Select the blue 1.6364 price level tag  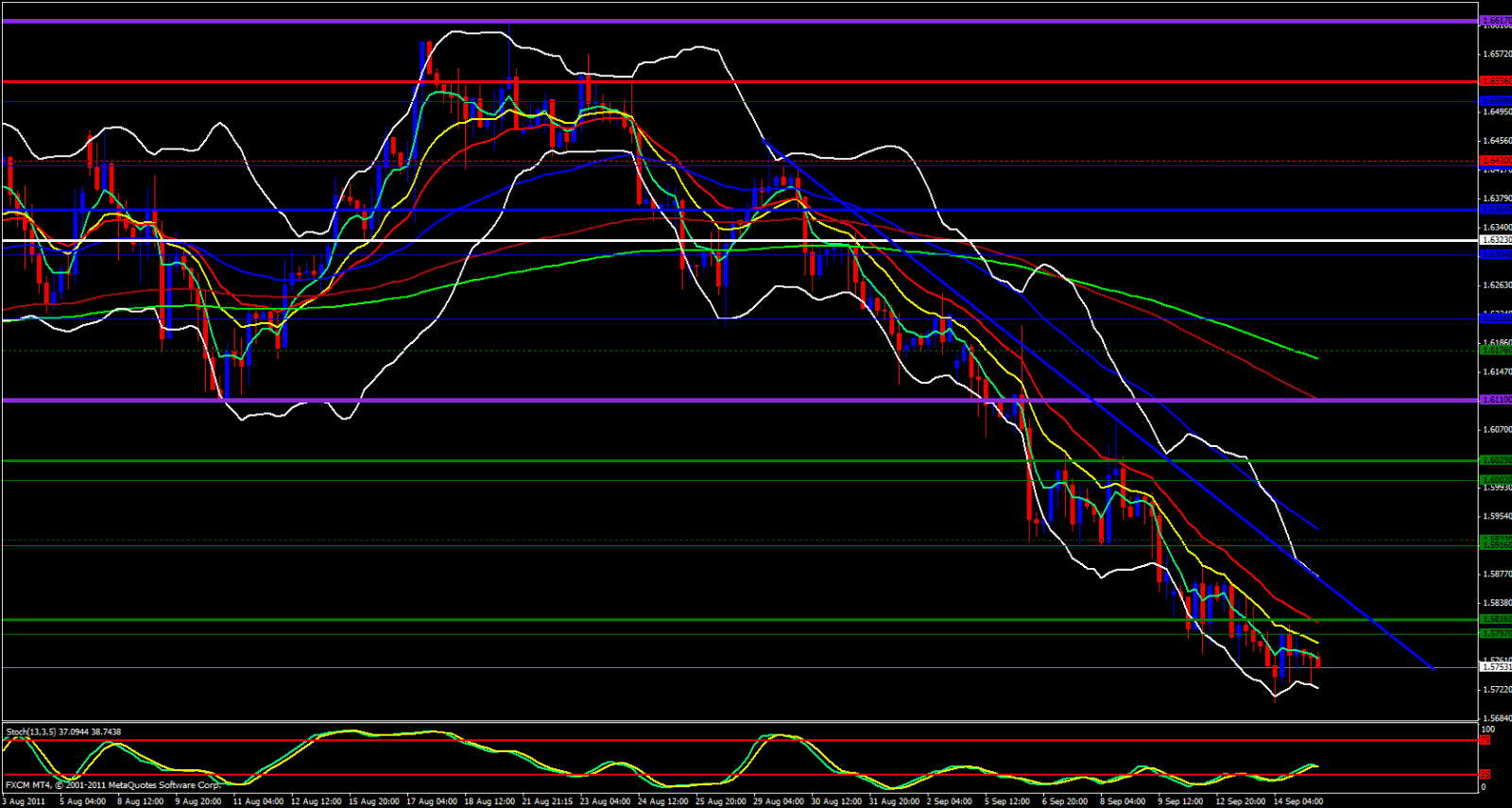[x=1495, y=210]
